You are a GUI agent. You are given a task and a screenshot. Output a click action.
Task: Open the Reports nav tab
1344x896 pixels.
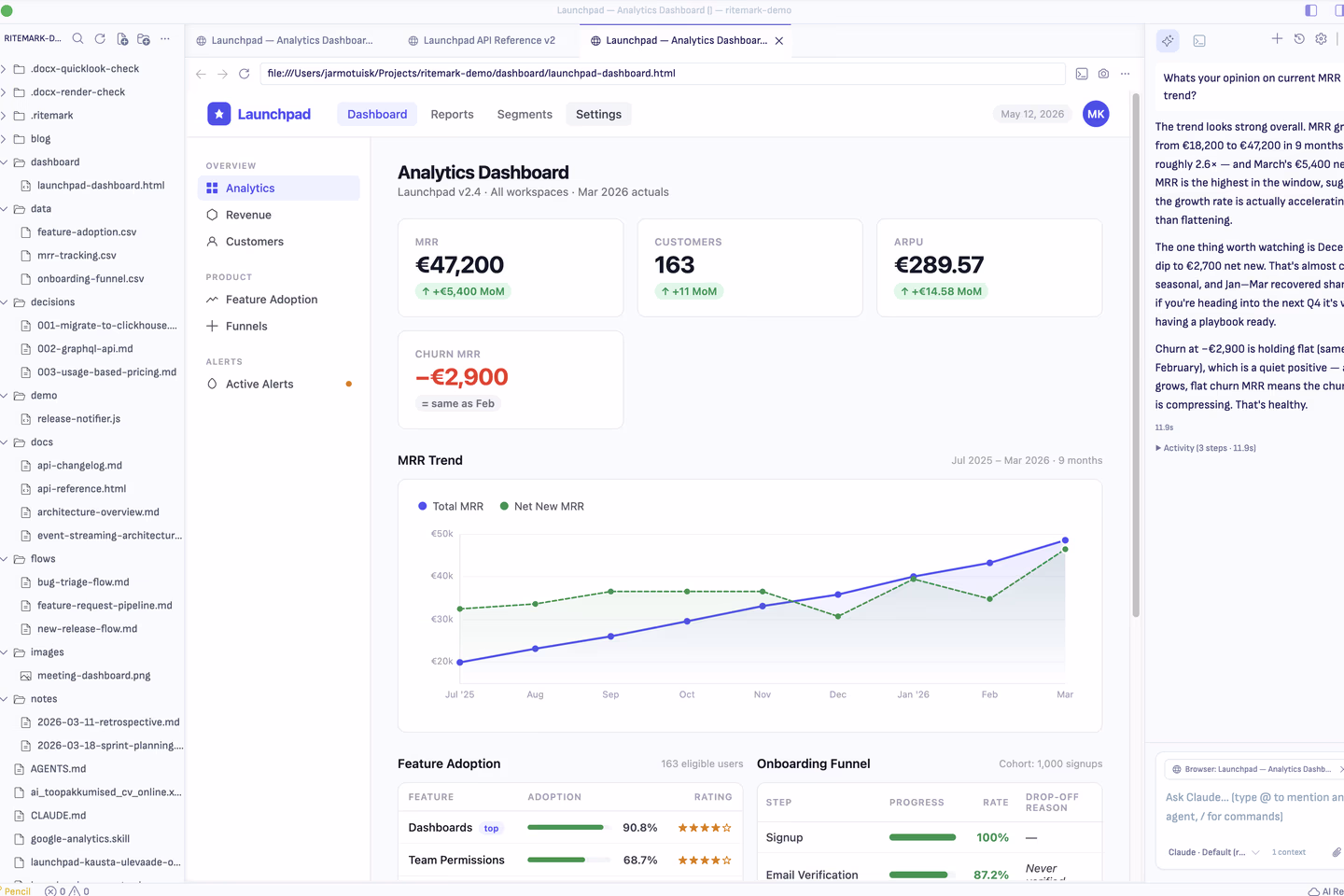[452, 114]
